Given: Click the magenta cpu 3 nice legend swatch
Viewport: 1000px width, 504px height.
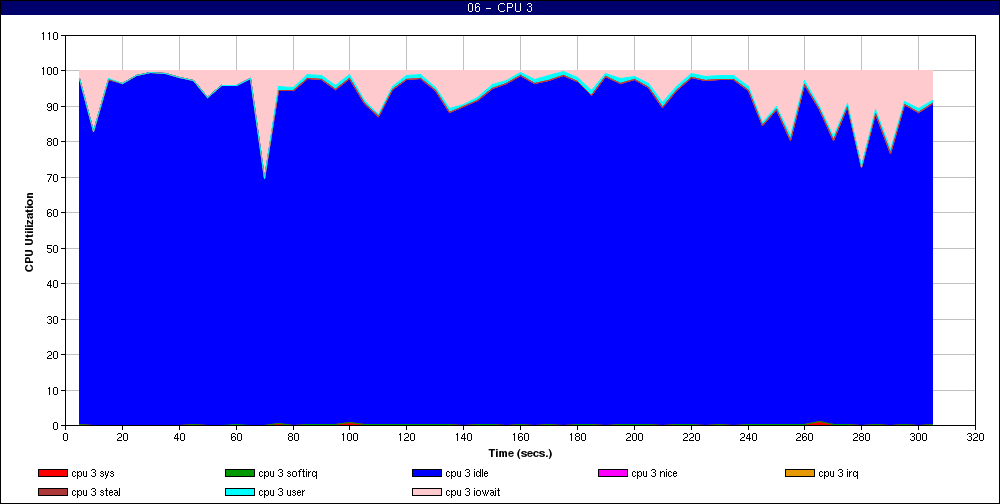Looking at the screenshot, I should (613, 473).
